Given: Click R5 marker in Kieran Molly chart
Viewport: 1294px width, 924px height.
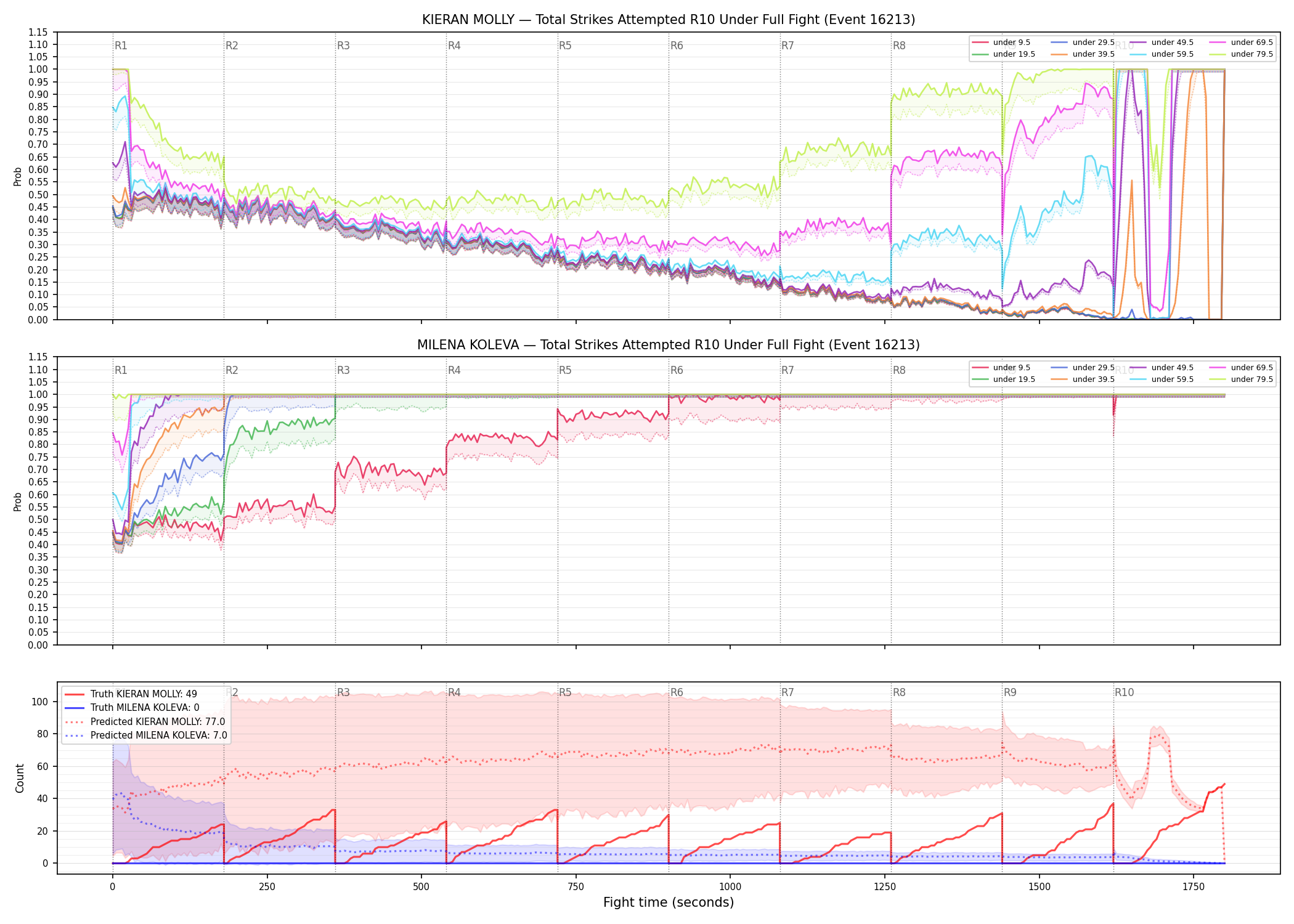Looking at the screenshot, I should pyautogui.click(x=565, y=46).
